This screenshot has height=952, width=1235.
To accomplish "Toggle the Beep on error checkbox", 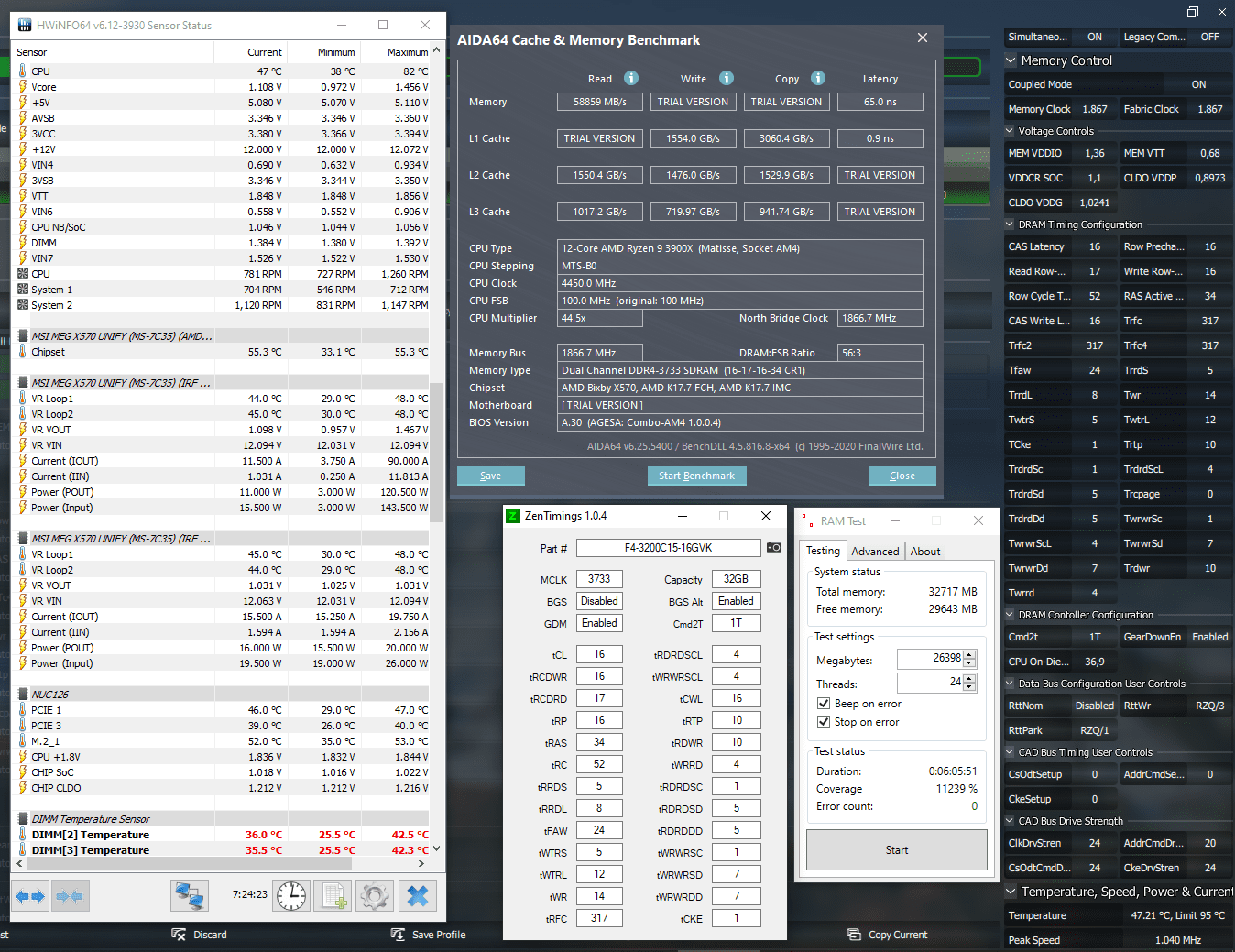I will click(x=824, y=704).
